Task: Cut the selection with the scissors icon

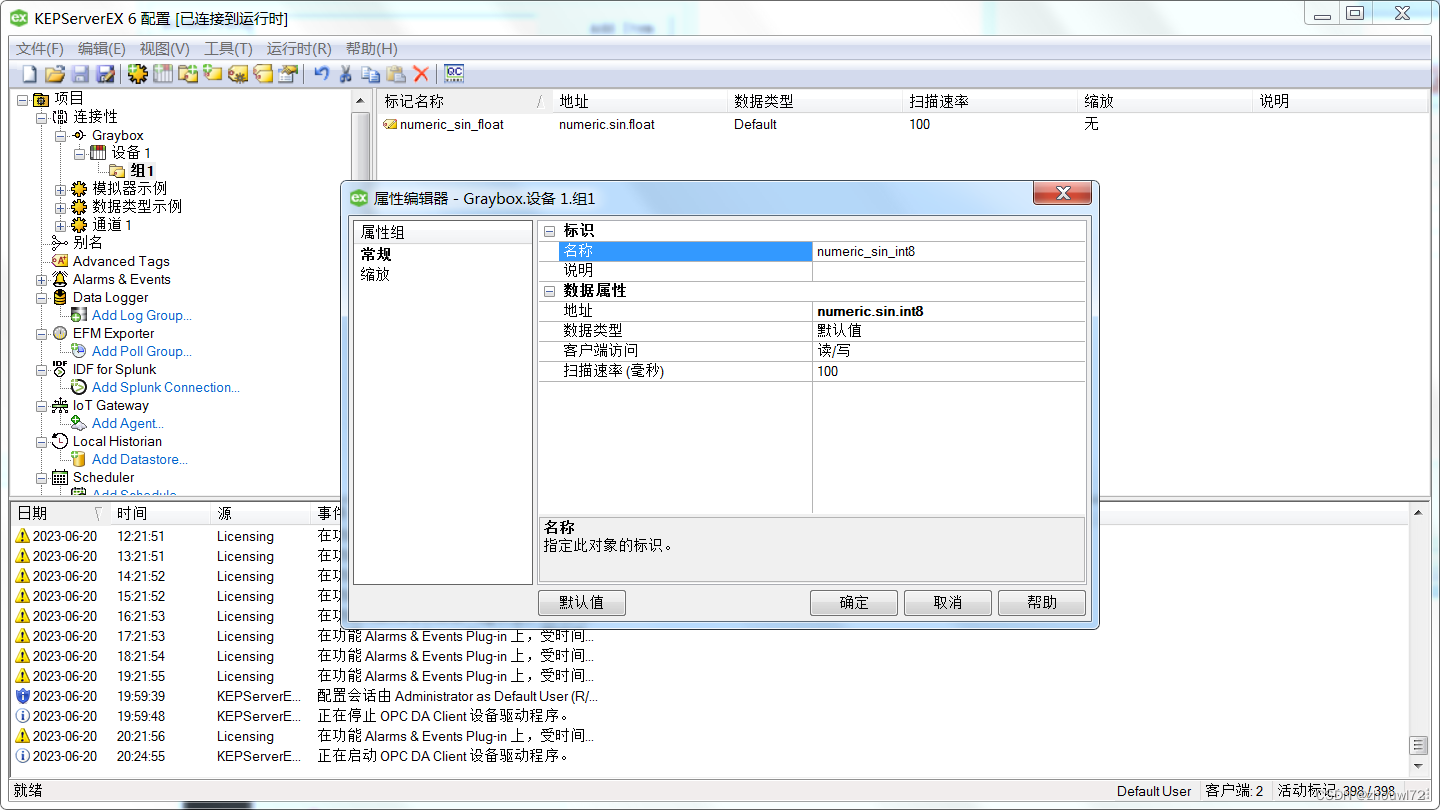Action: [x=344, y=73]
